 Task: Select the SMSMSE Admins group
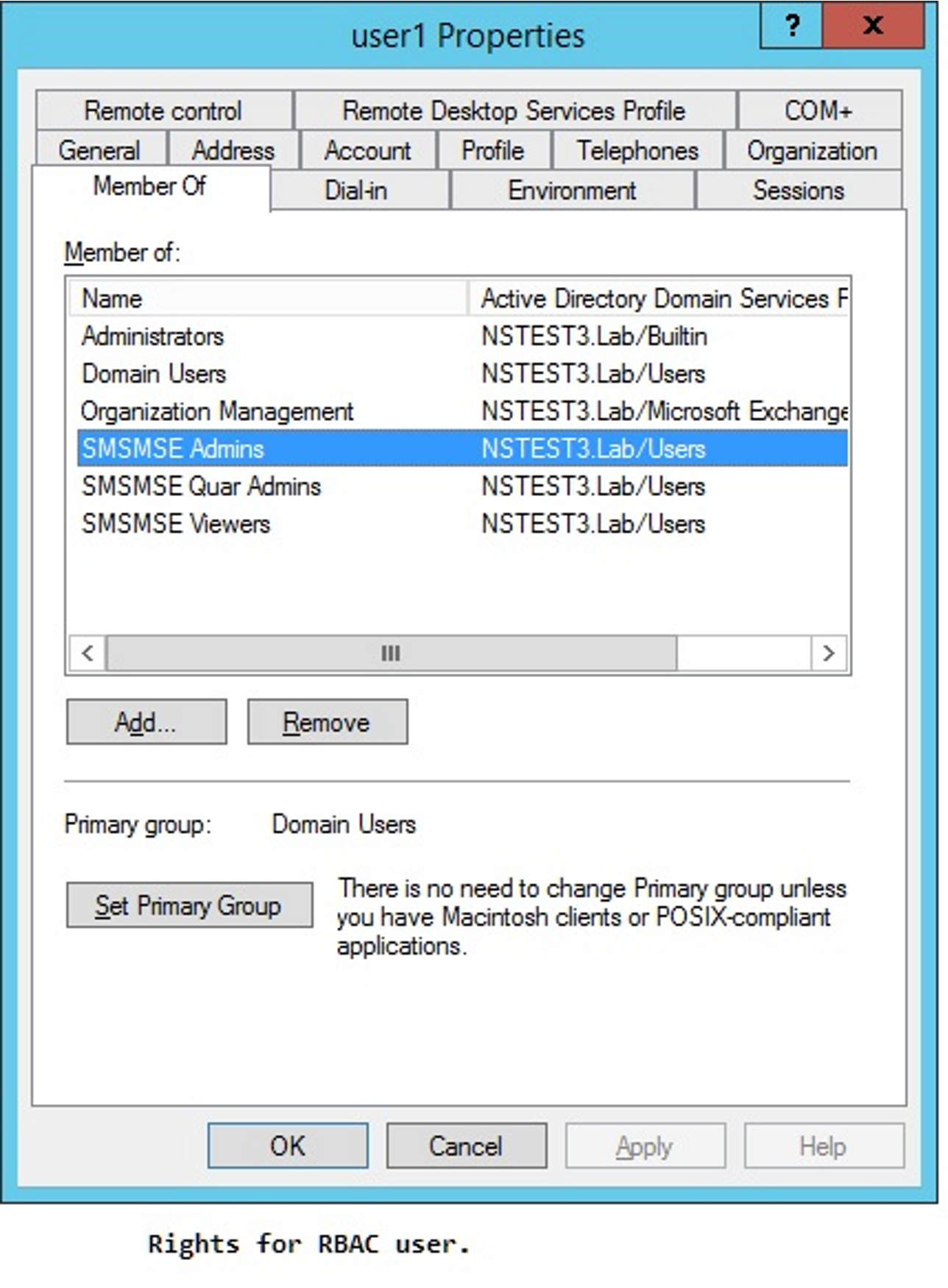pos(462,449)
